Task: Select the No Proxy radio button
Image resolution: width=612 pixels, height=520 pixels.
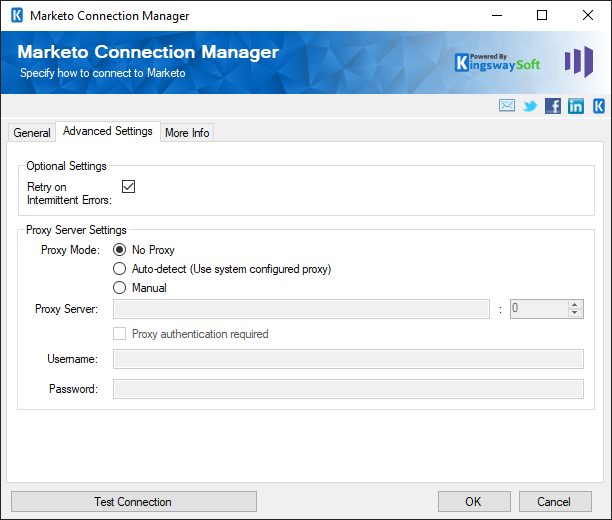Action: (x=119, y=250)
